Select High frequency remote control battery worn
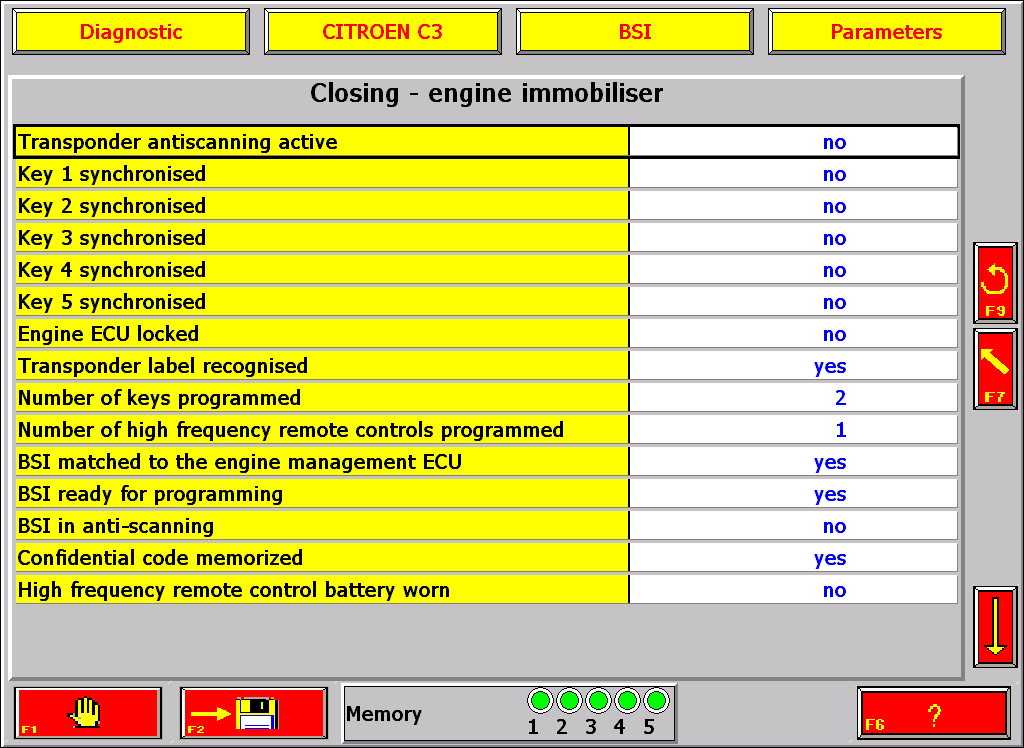This screenshot has height=748, width=1024. (x=487, y=590)
